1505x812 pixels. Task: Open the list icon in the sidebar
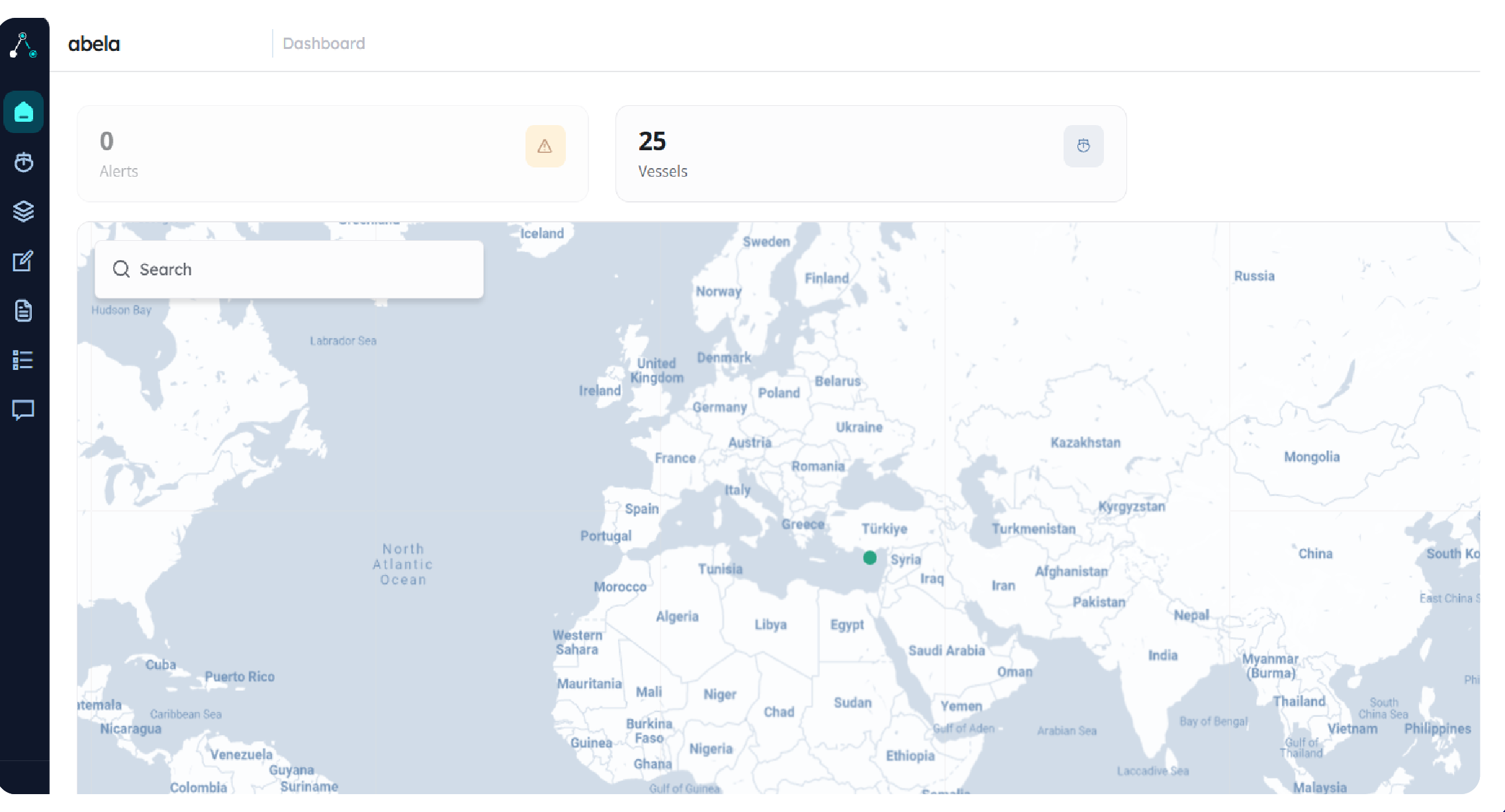[23, 360]
